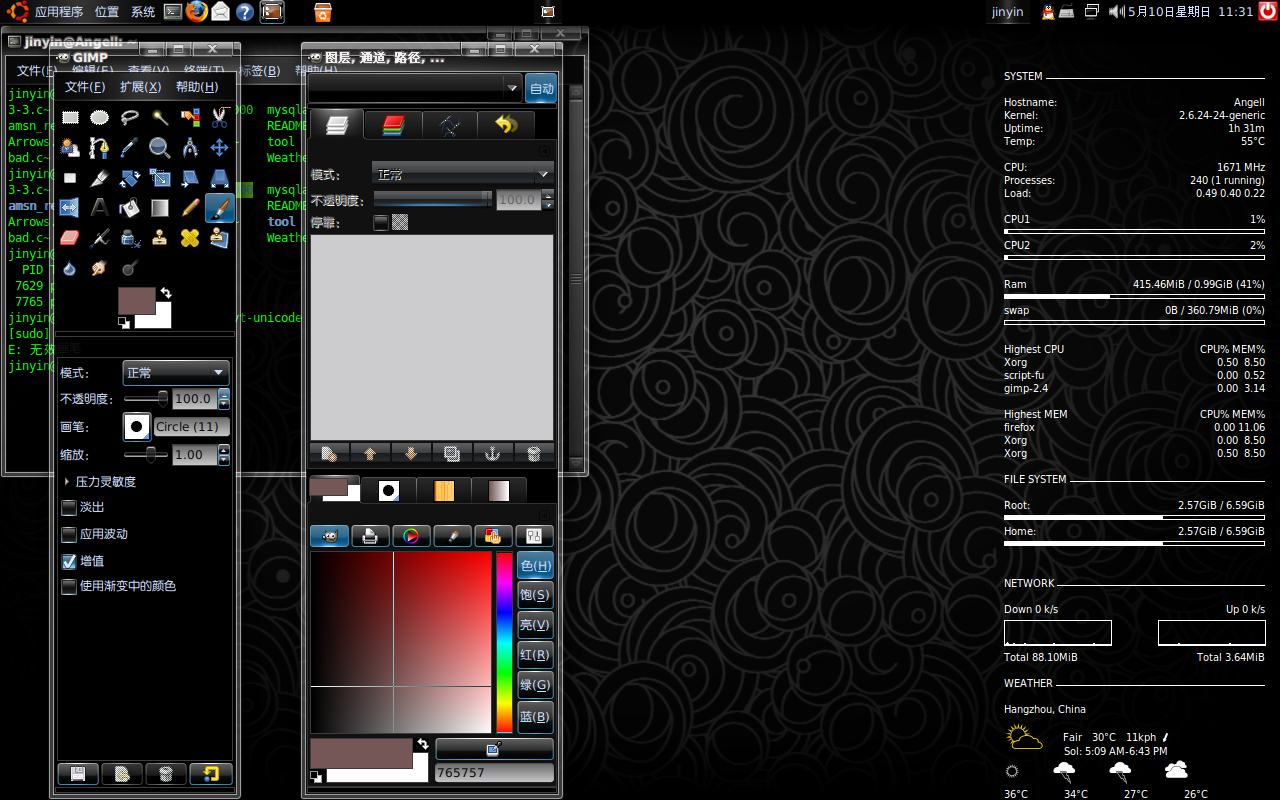
Task: Switch to the Undo History tab
Action: pyautogui.click(x=506, y=125)
